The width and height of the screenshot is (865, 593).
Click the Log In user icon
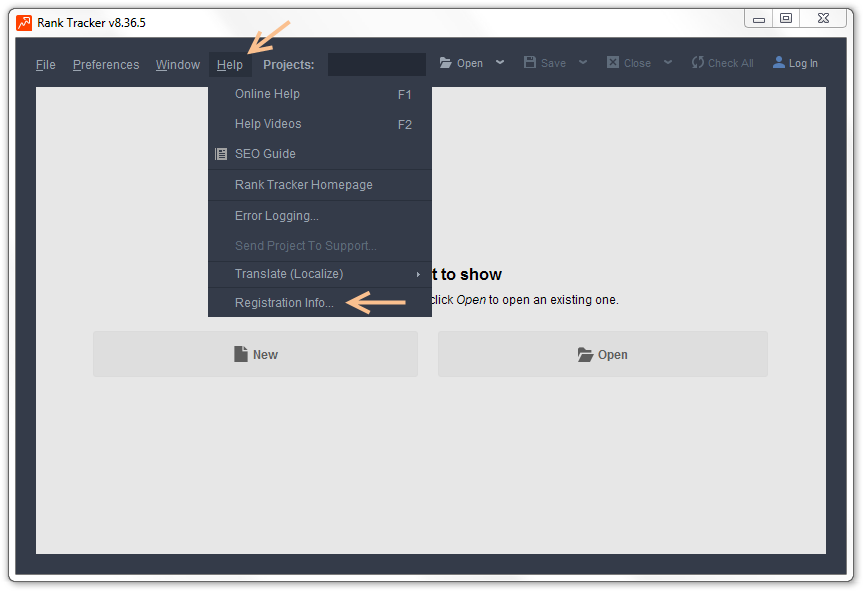778,62
